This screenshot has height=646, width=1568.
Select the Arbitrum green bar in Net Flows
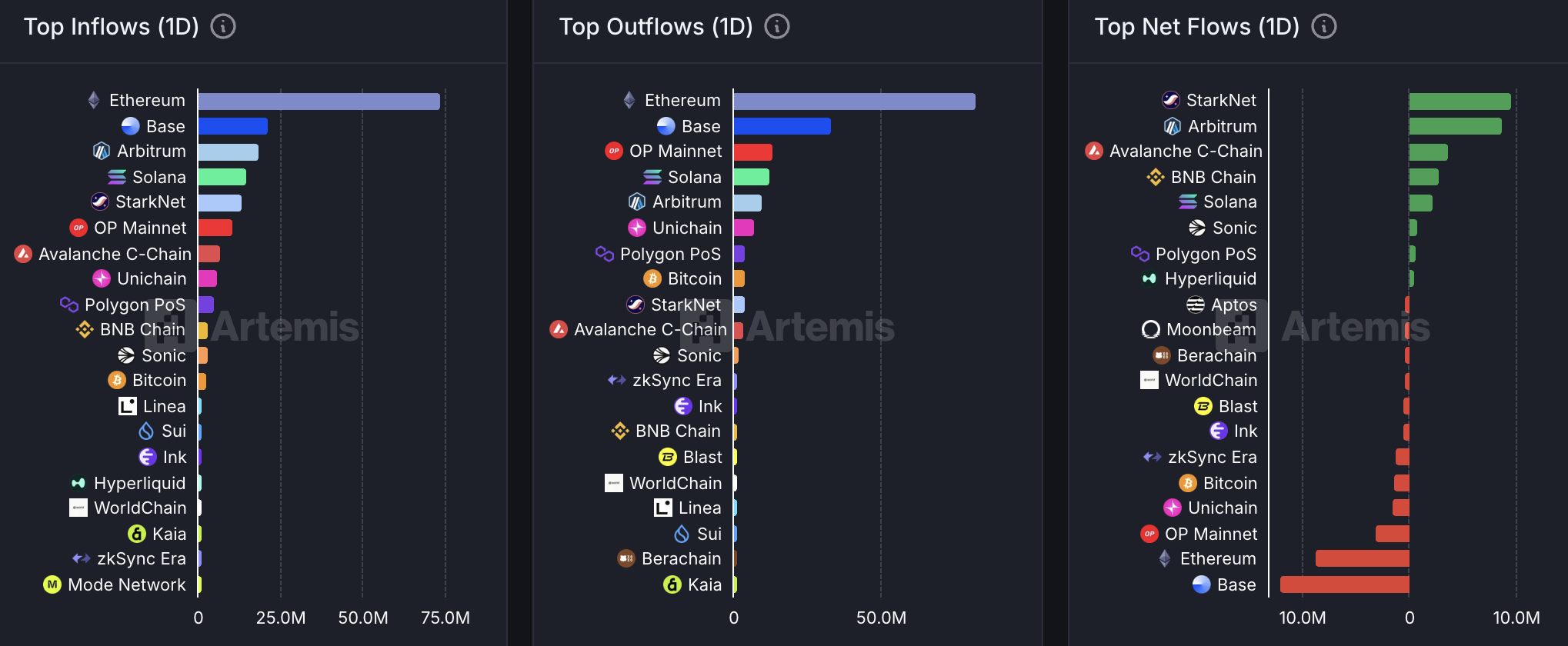pyautogui.click(x=1456, y=126)
